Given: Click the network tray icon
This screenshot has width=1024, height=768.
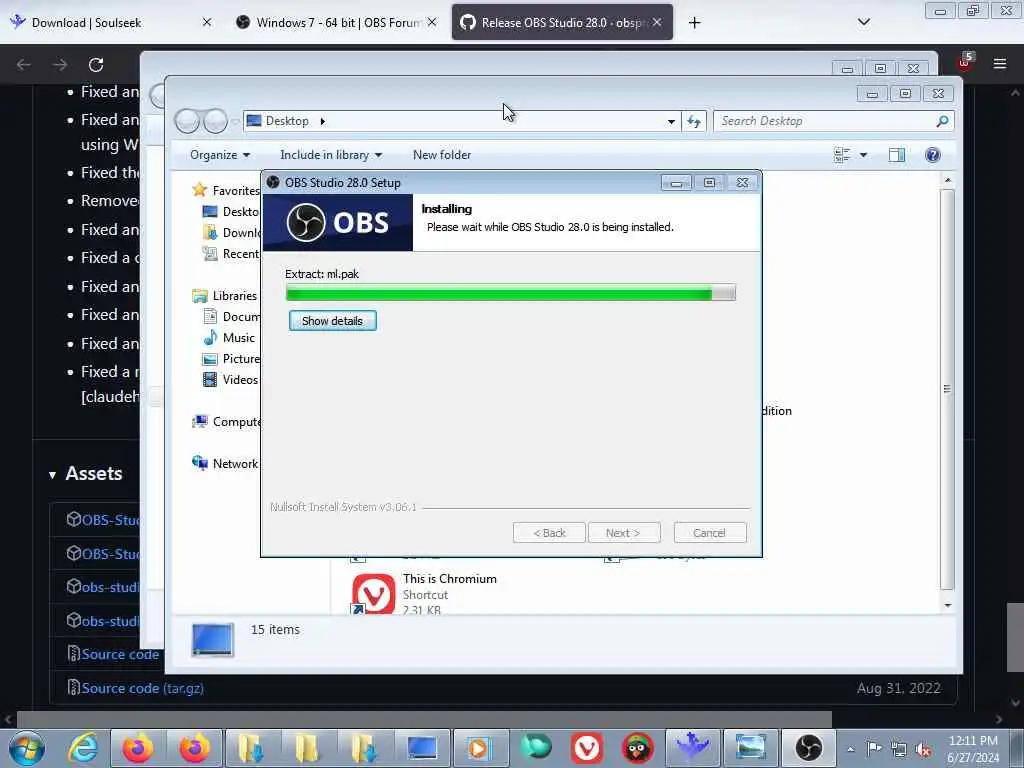Looking at the screenshot, I should tap(899, 750).
